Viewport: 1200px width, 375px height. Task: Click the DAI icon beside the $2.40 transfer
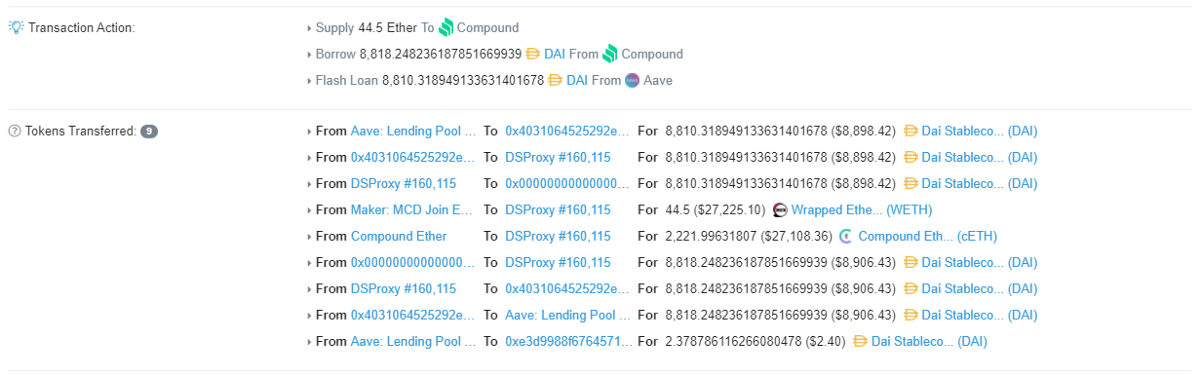[x=860, y=341]
